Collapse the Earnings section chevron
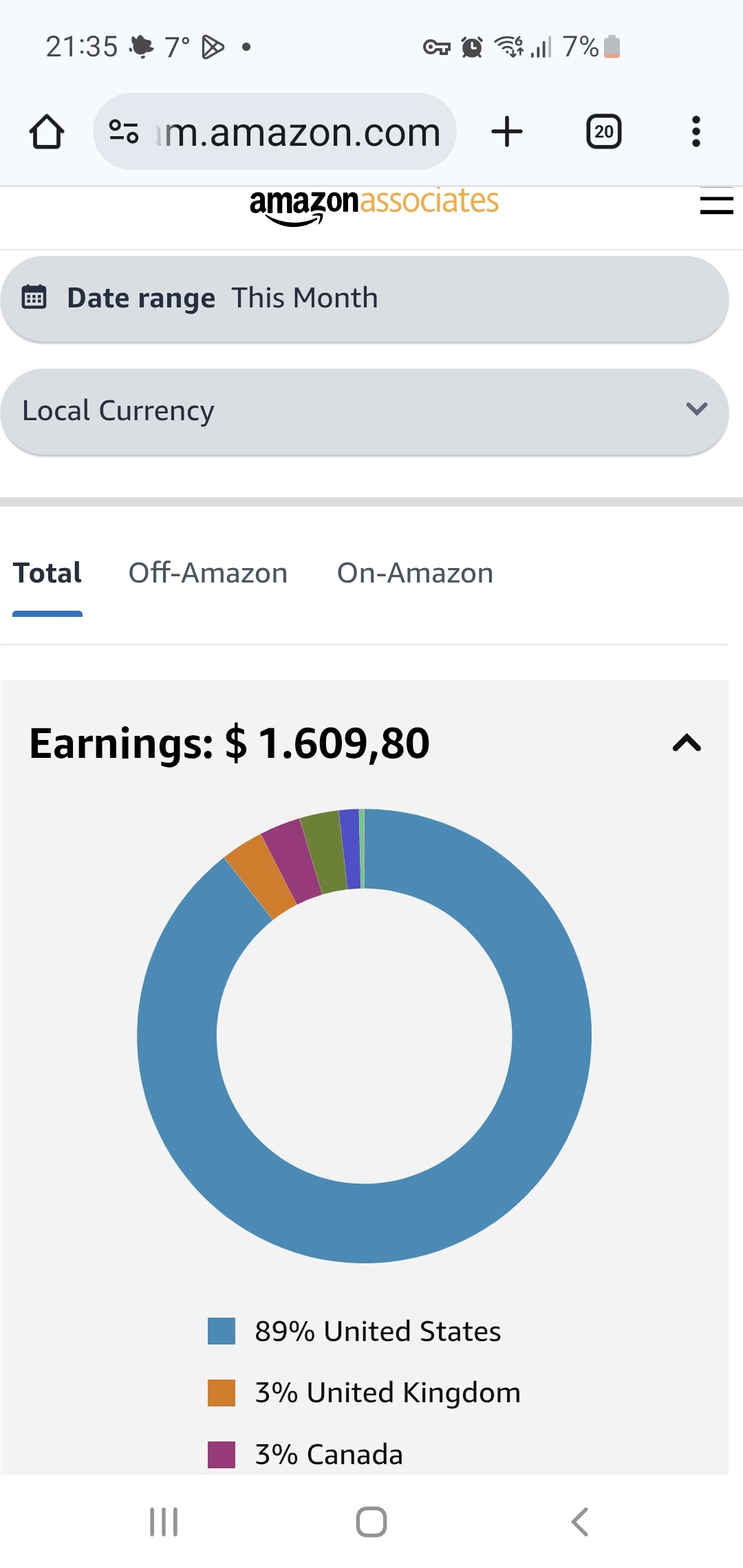 click(x=686, y=743)
